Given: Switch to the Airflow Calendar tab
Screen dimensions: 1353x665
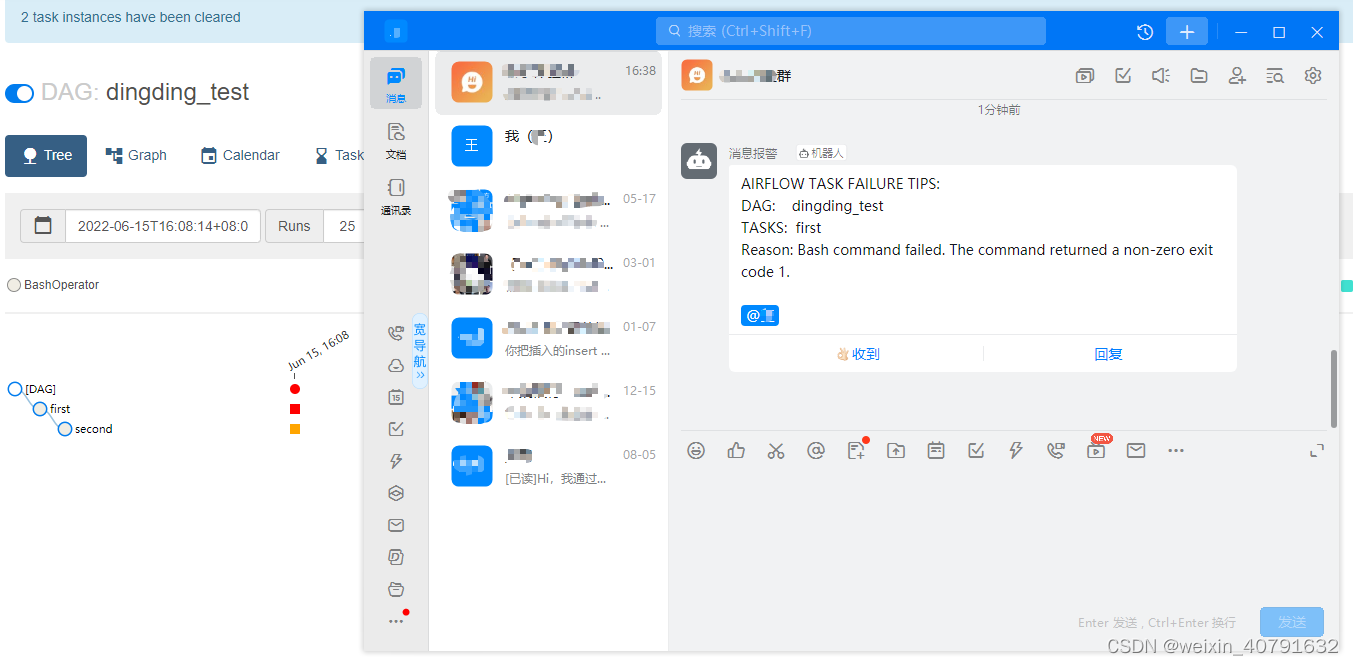Looking at the screenshot, I should [x=240, y=156].
